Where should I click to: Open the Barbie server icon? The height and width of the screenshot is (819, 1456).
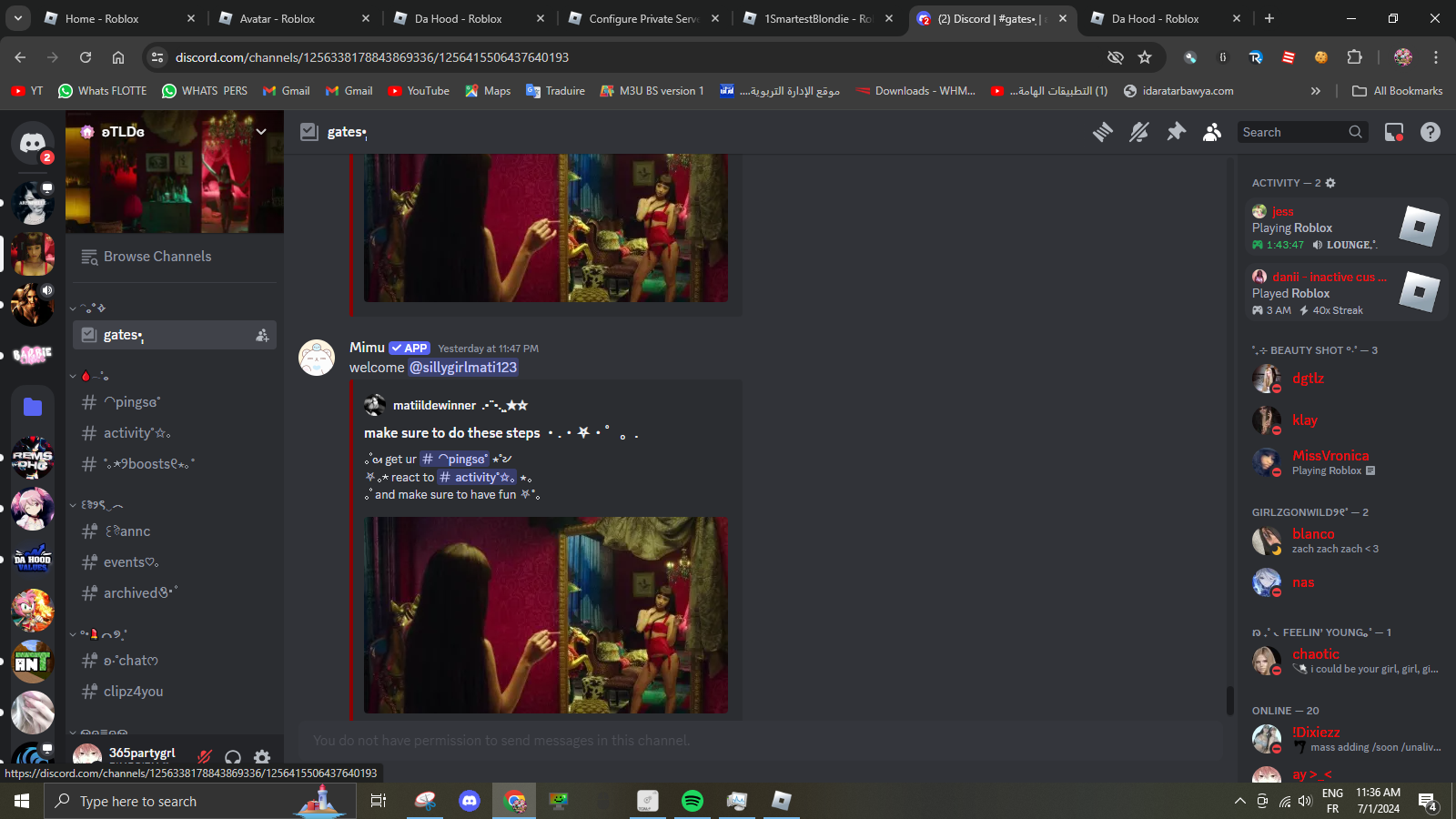(x=33, y=355)
